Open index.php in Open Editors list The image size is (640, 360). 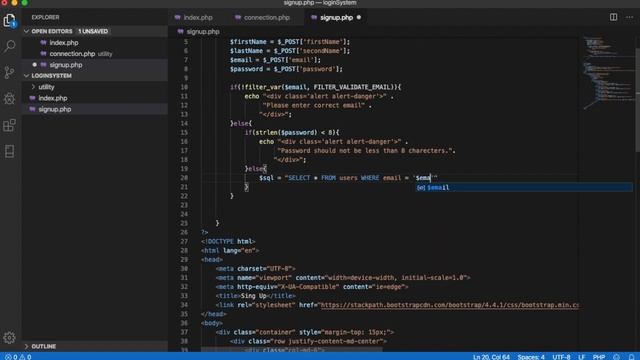[x=64, y=42]
